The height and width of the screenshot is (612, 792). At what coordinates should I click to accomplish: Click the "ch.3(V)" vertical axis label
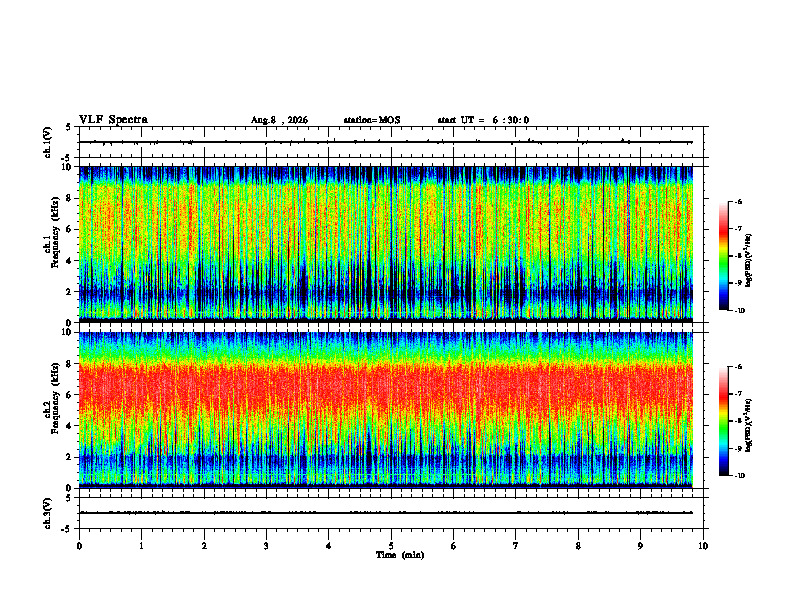pyautogui.click(x=48, y=513)
